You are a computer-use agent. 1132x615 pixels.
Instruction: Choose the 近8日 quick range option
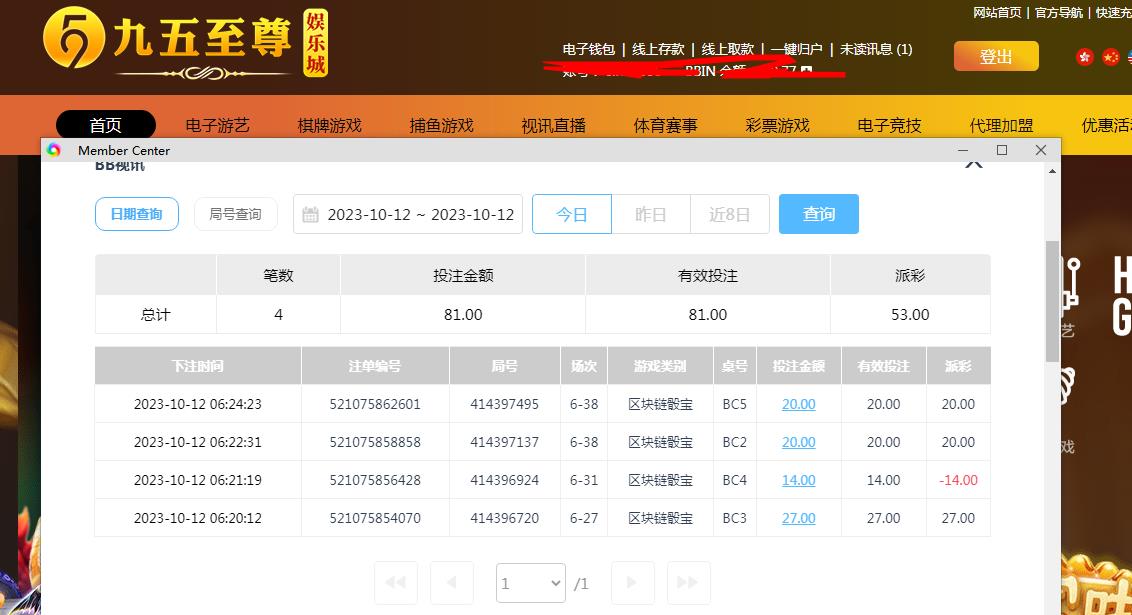point(729,214)
